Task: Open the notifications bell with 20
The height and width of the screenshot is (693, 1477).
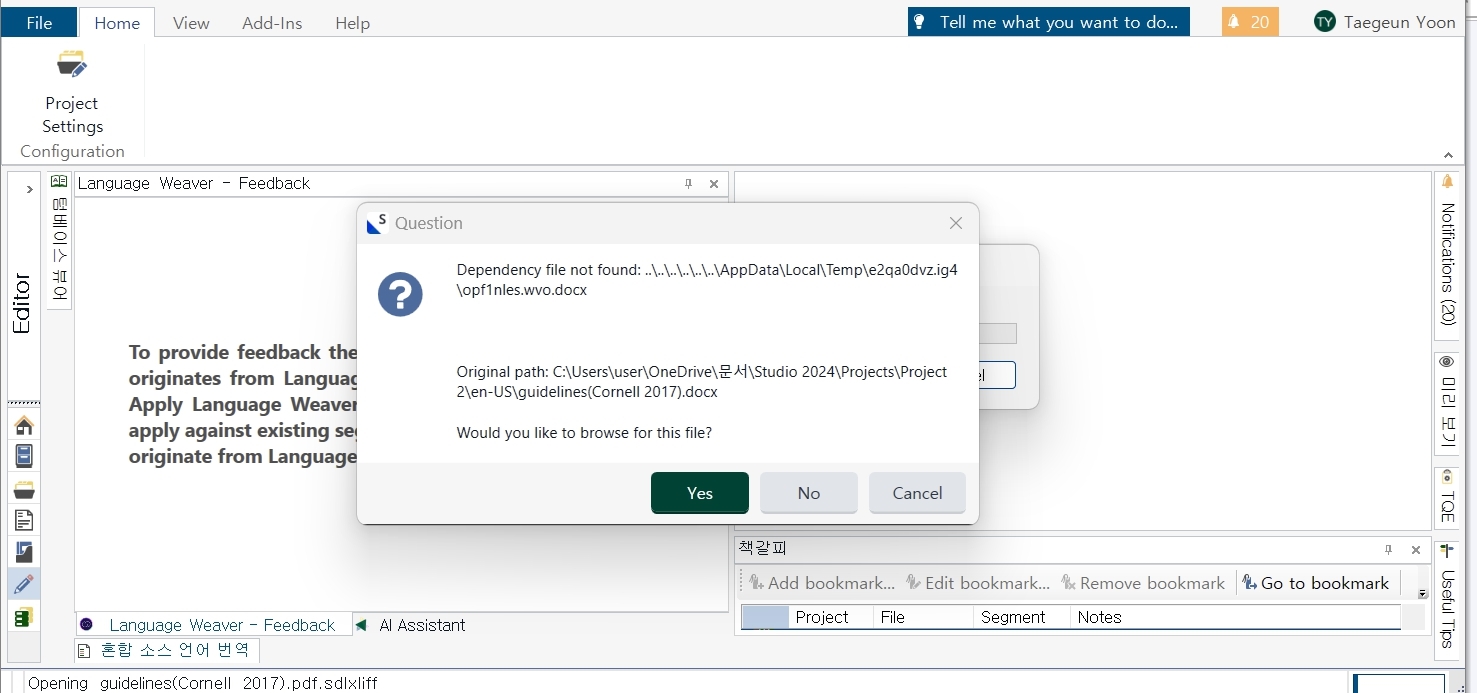Action: click(1250, 22)
